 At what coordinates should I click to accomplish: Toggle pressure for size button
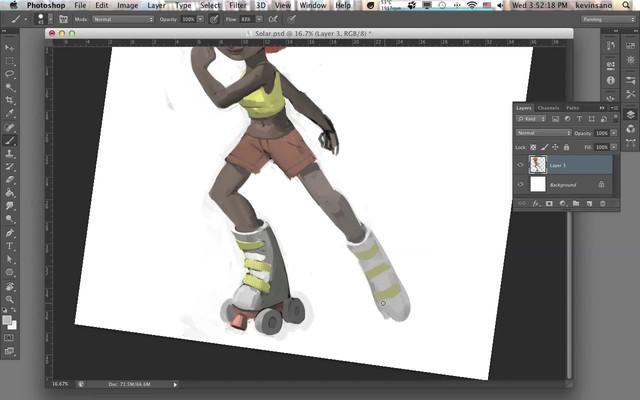pos(291,19)
